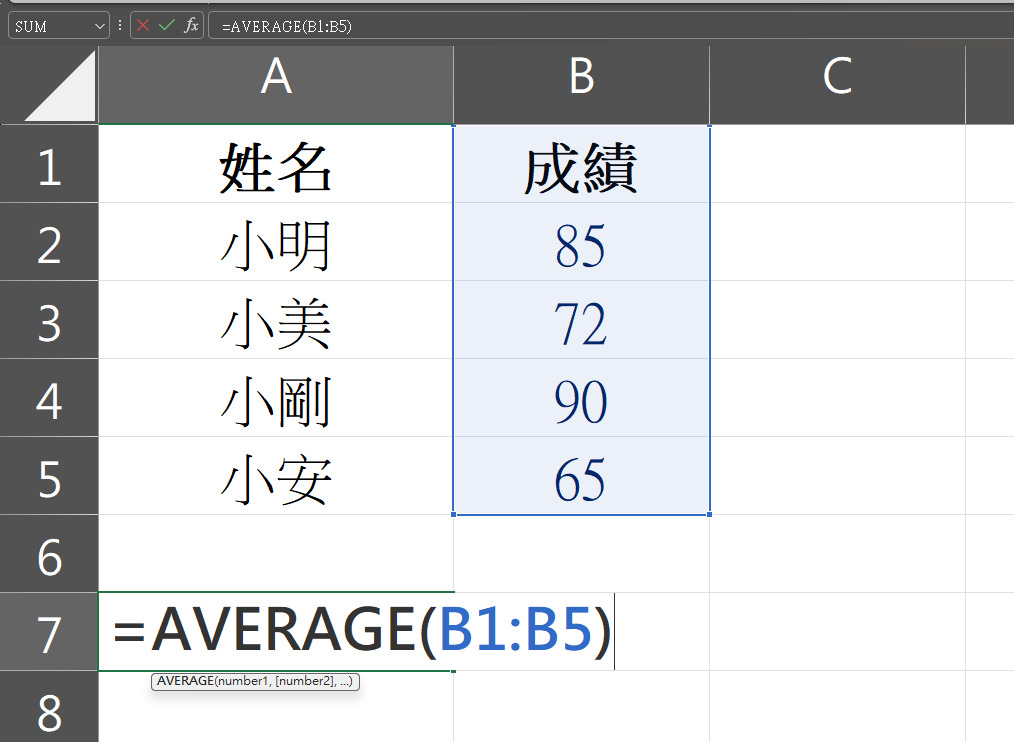Click the AVERAGE function name in tooltip

coord(185,681)
